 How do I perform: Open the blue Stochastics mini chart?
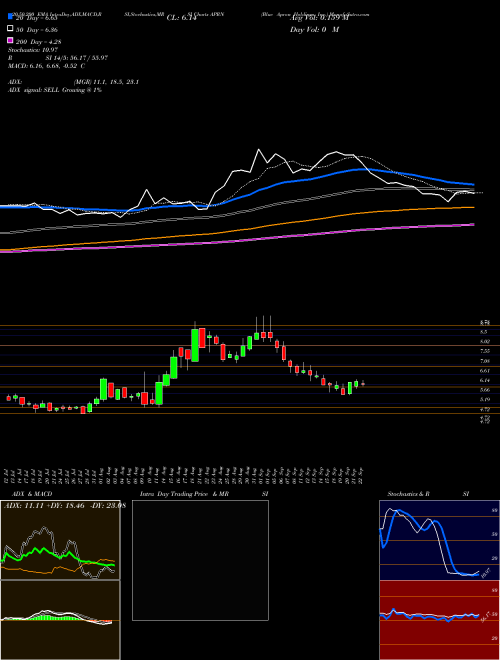[439, 540]
